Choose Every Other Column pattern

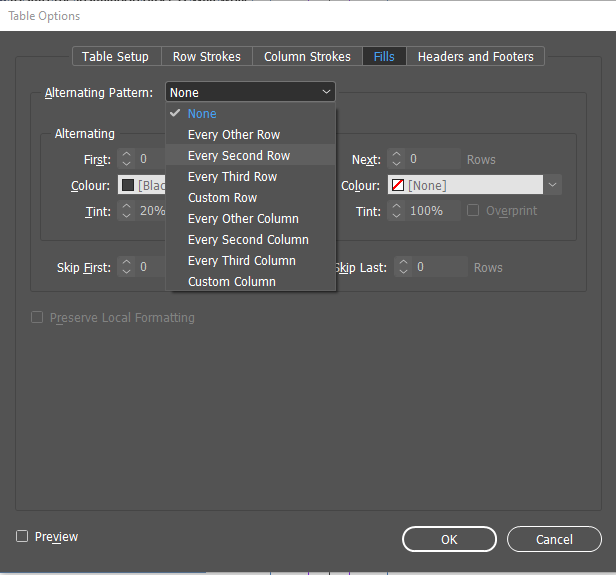pos(251,219)
